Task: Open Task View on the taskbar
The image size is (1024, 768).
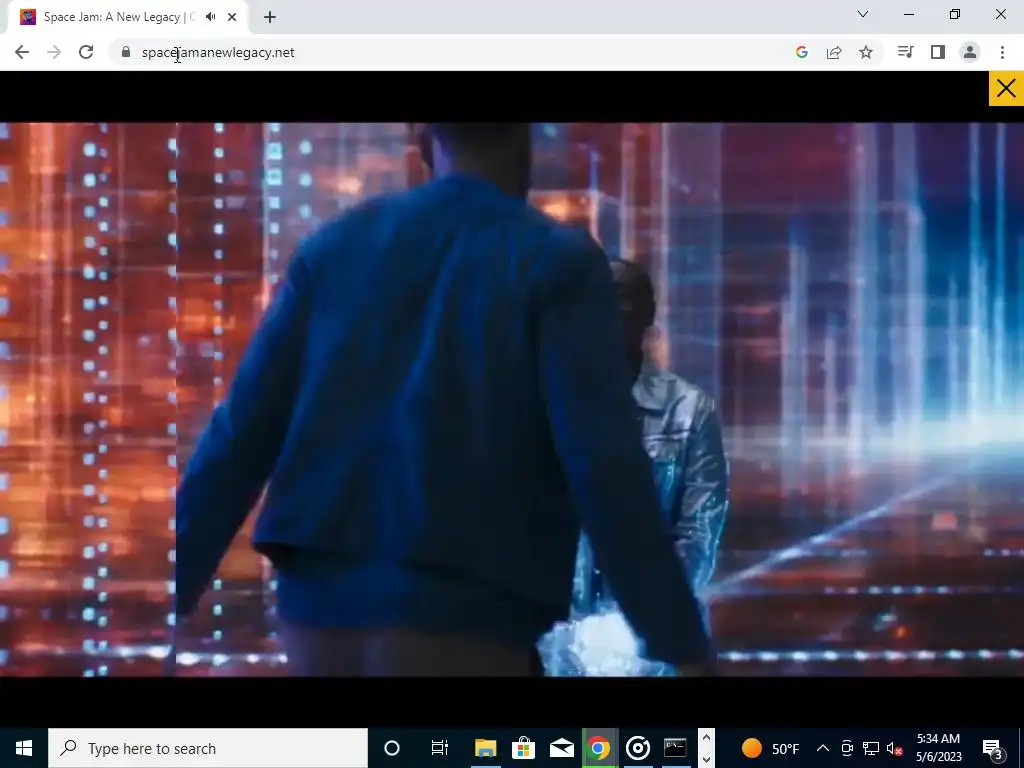Action: click(440, 748)
